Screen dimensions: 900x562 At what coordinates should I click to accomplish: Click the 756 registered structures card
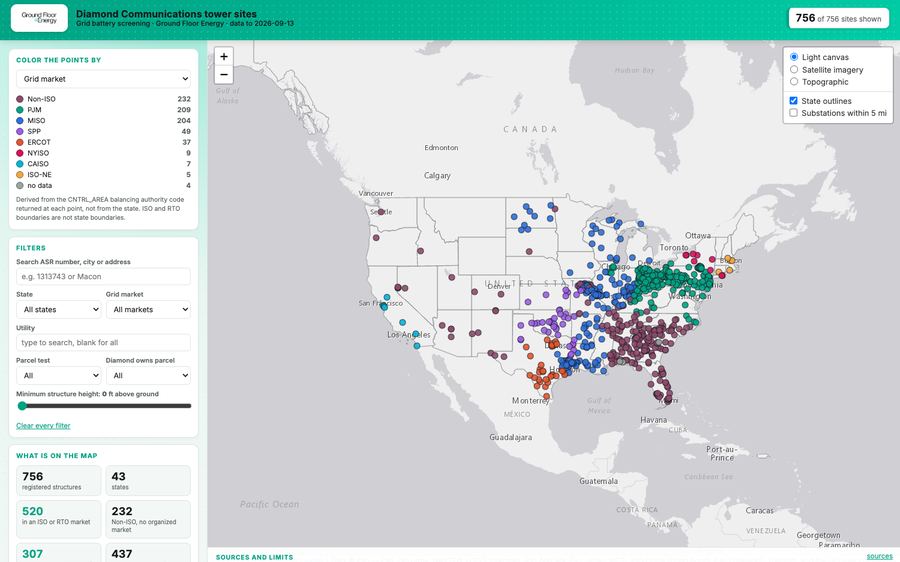click(59, 480)
